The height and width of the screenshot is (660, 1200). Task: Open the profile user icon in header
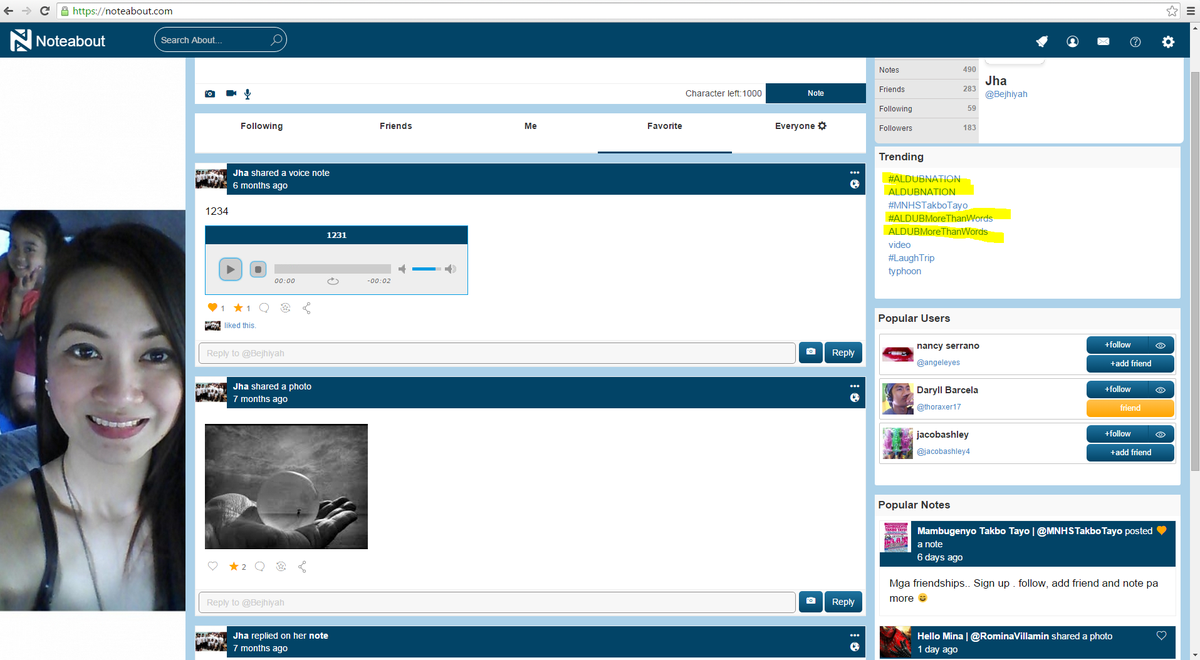(1073, 42)
